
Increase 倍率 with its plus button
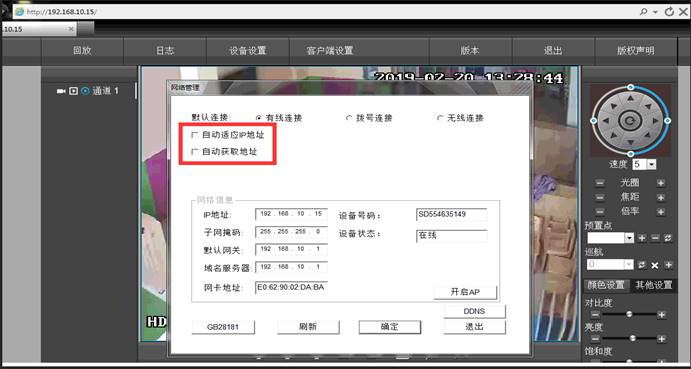pos(661,212)
